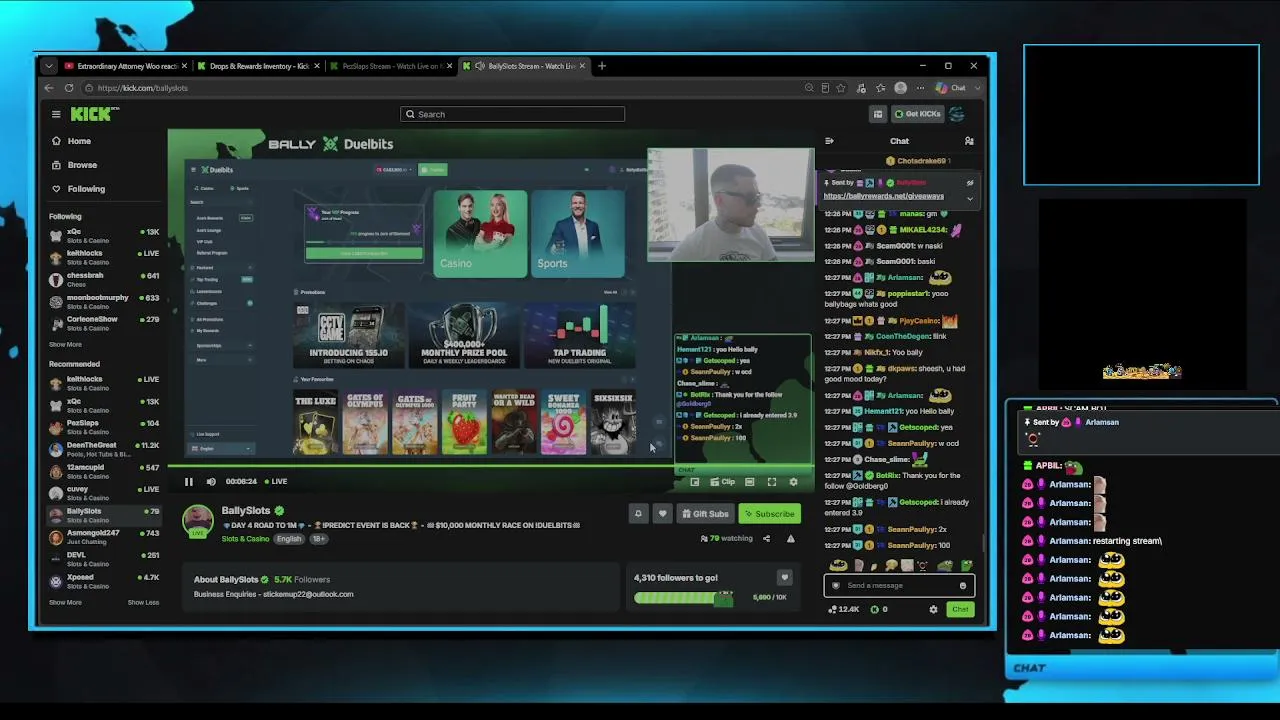1280x720 pixels.
Task: Share the BallySlots stream
Action: point(767,538)
